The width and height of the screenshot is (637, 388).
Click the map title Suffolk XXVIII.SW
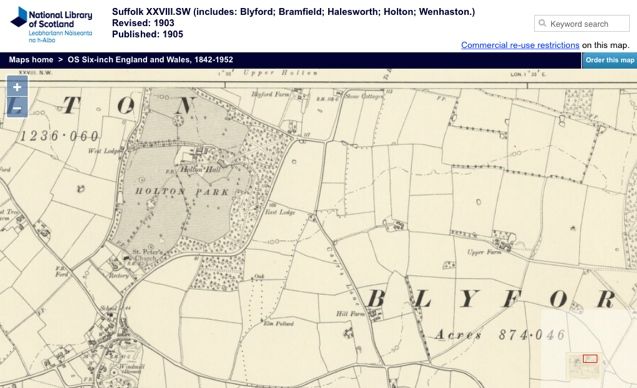point(151,12)
